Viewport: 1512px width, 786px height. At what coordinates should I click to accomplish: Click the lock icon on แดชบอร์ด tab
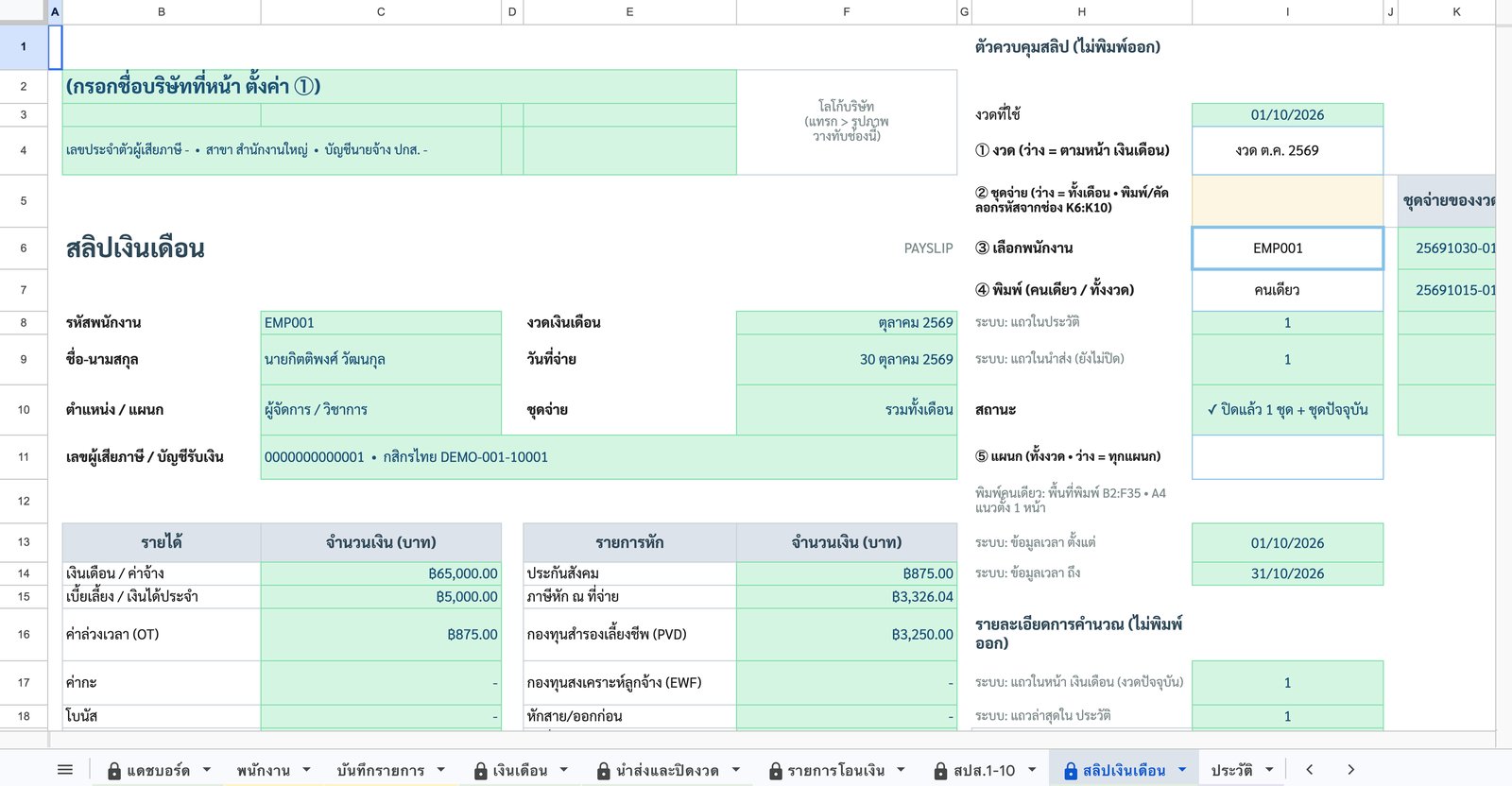point(114,771)
